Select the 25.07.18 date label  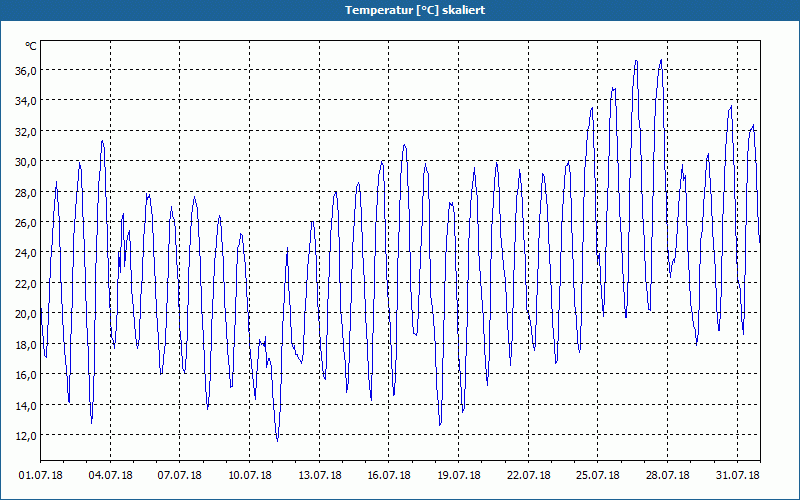598,476
